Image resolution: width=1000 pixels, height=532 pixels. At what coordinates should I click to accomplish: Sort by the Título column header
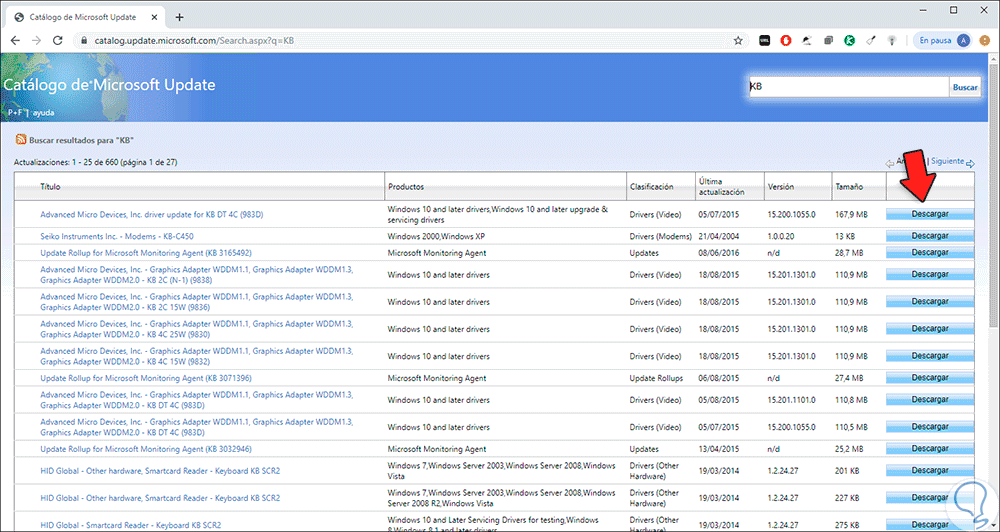50,187
